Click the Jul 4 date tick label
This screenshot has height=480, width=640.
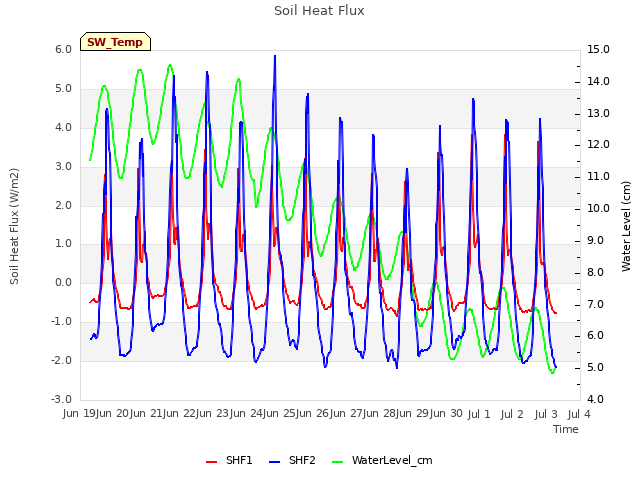(x=579, y=414)
